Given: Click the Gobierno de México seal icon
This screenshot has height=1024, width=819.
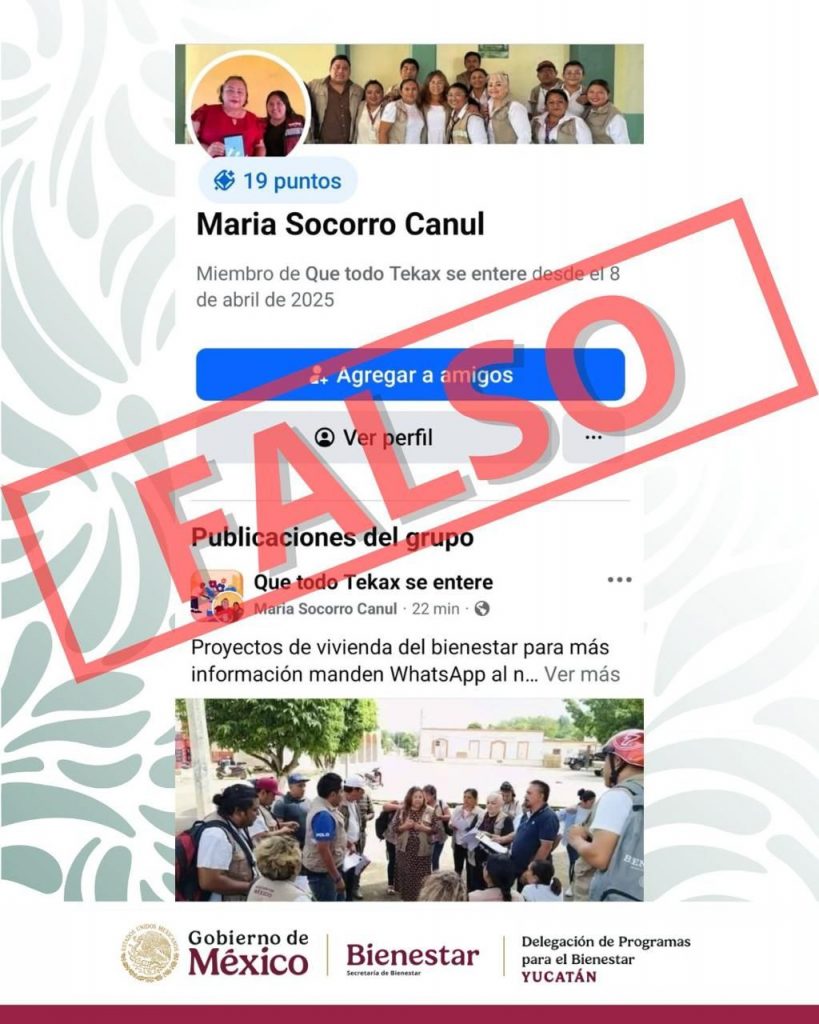Looking at the screenshot, I should [x=150, y=953].
